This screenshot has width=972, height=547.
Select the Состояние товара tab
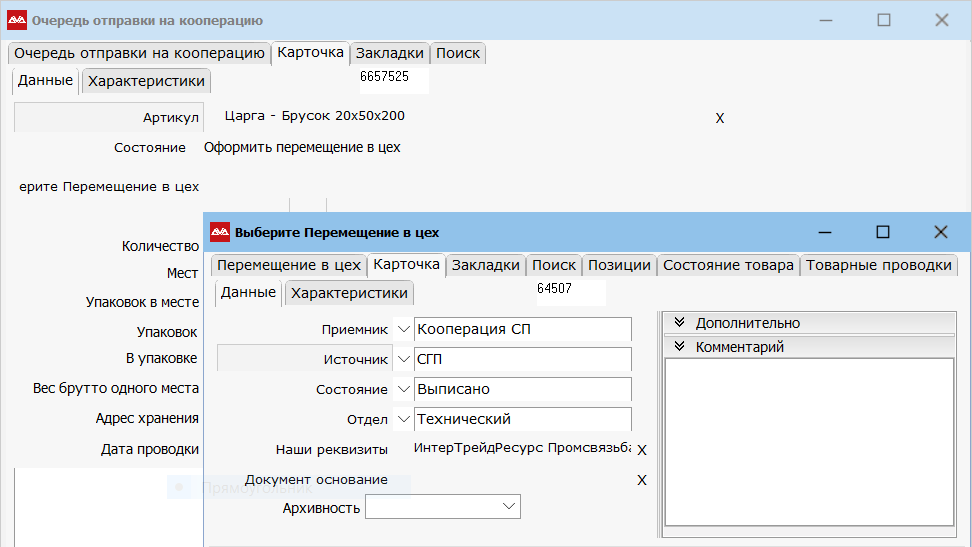click(728, 265)
